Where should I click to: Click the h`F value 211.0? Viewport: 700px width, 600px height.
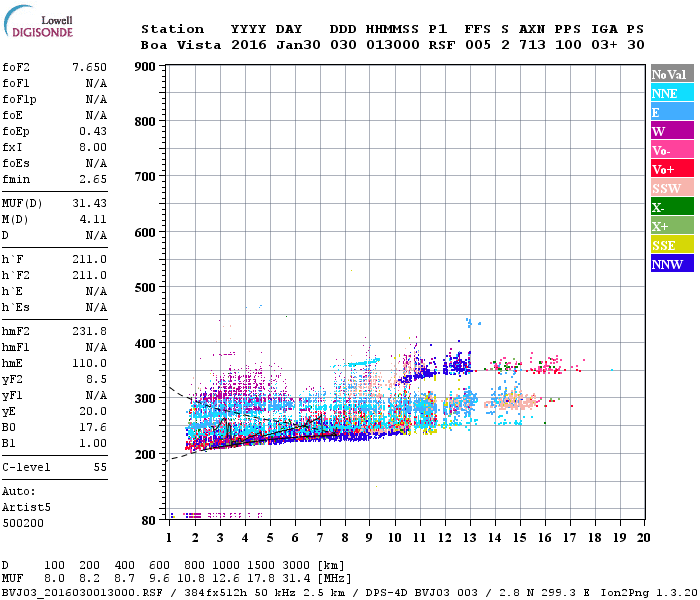pyautogui.click(x=89, y=259)
